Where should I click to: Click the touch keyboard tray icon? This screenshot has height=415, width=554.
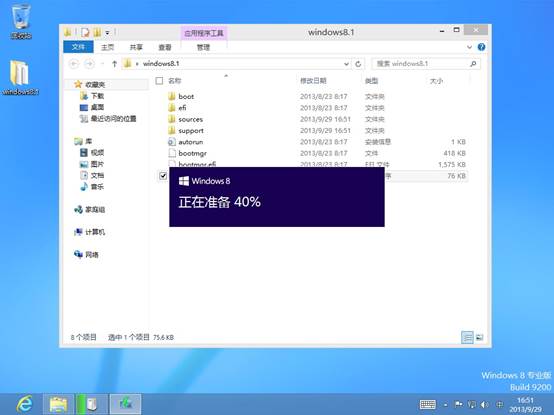(428, 404)
